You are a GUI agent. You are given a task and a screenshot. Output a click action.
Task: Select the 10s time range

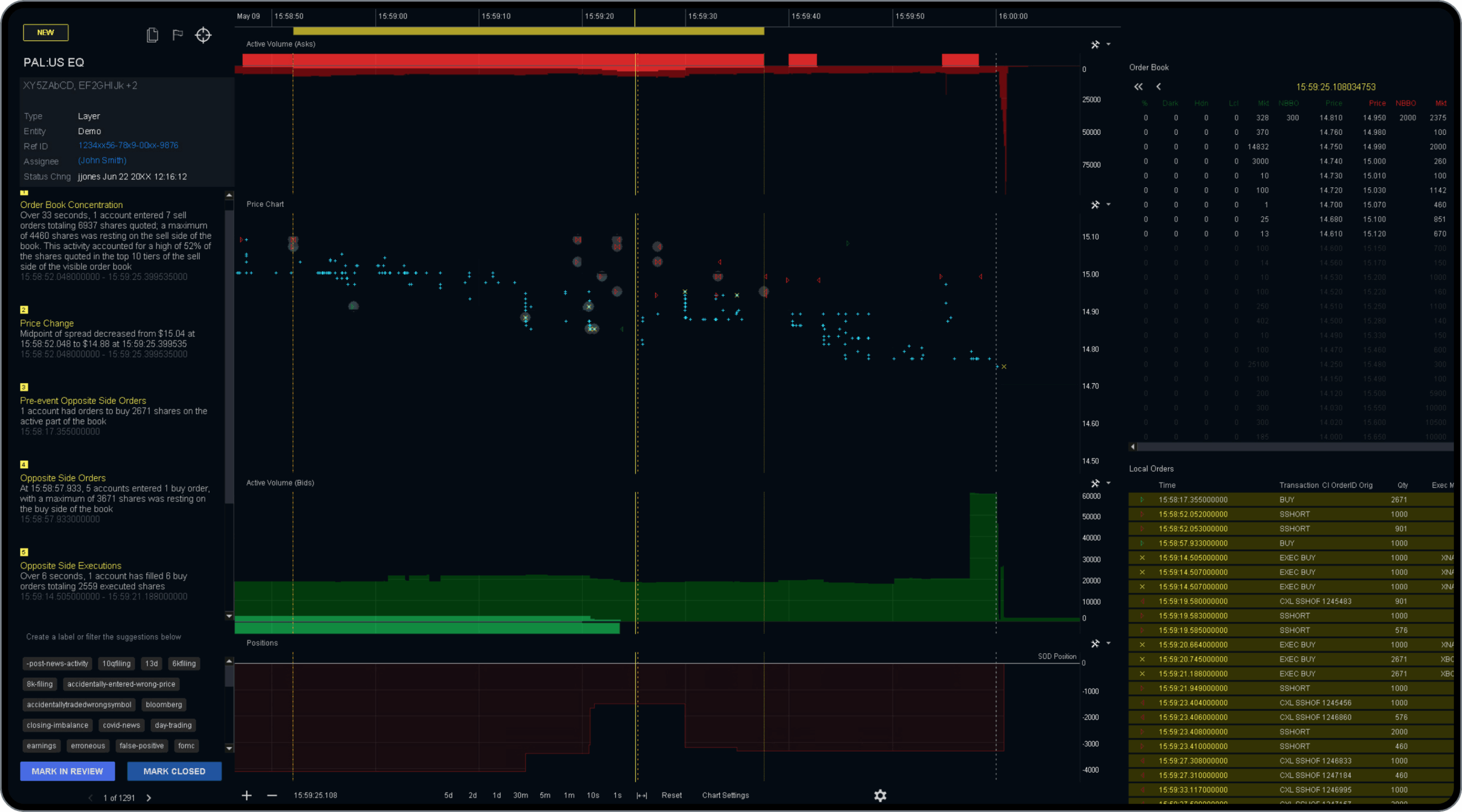click(593, 795)
